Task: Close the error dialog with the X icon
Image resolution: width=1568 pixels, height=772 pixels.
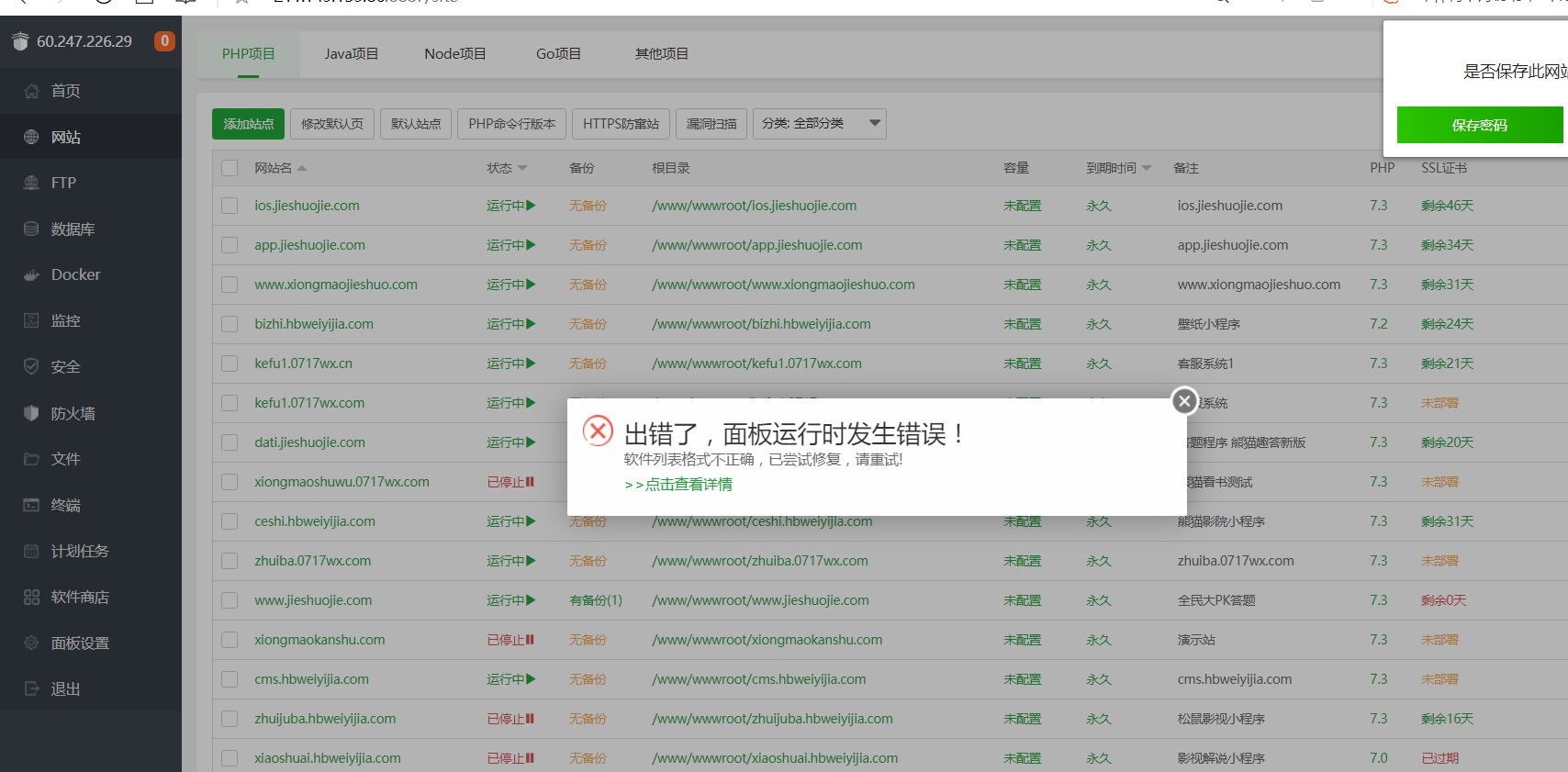Action: pyautogui.click(x=1184, y=400)
